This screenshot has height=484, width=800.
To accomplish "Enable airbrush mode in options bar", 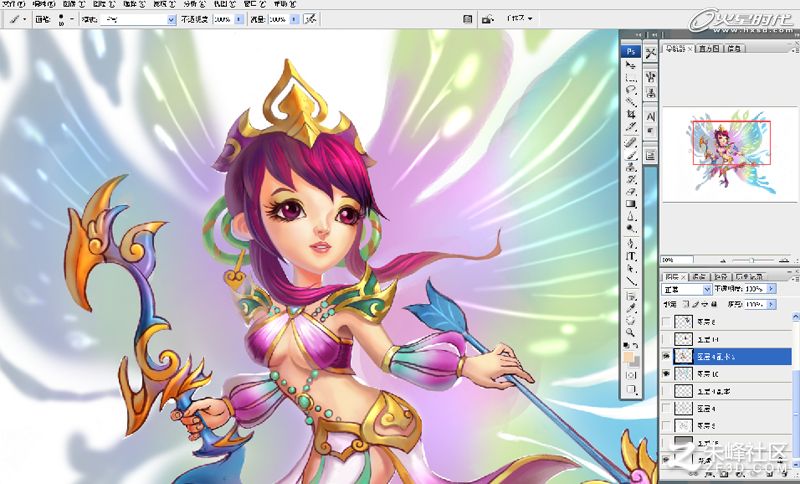I will (x=310, y=19).
